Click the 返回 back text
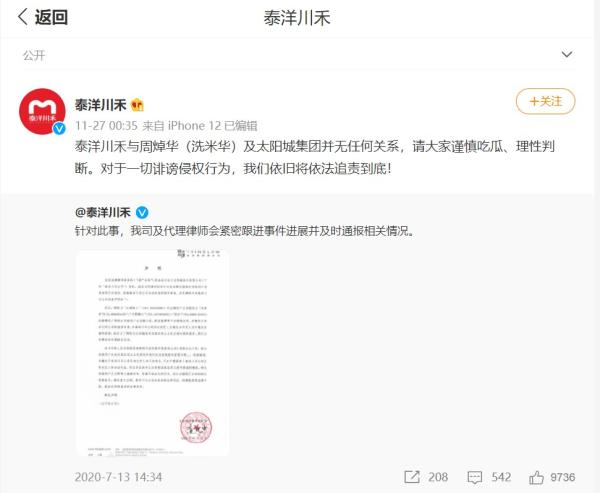 coord(51,17)
